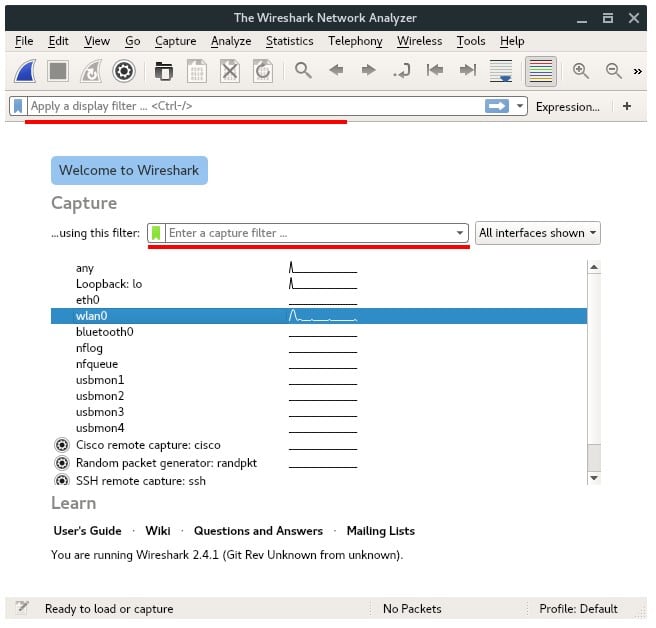Viewport: 656px width, 628px height.
Task: Open capture options gear icon
Action: point(124,71)
